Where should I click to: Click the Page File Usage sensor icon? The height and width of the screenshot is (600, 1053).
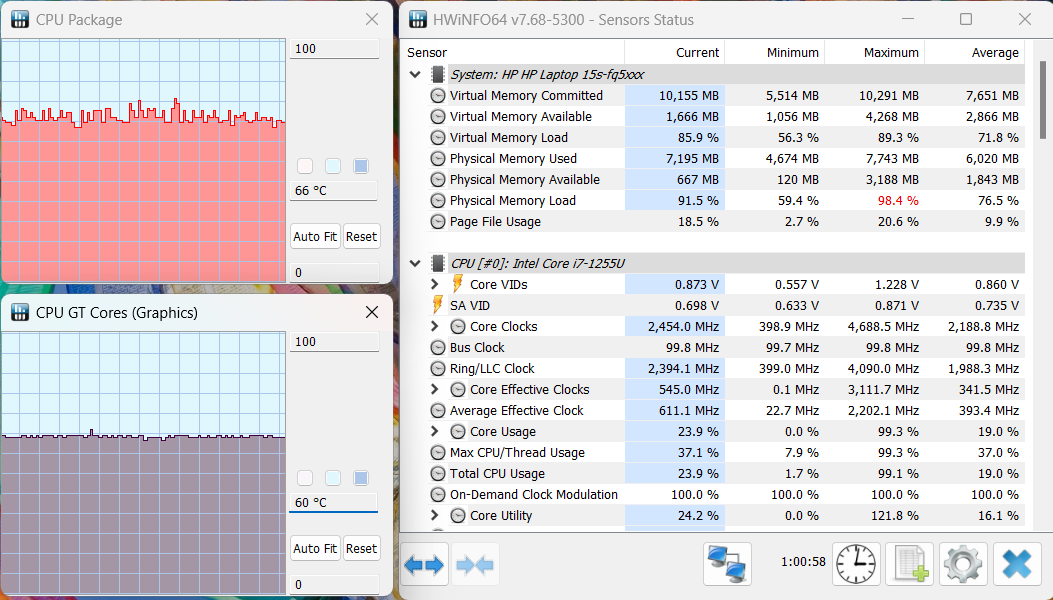[x=438, y=222]
